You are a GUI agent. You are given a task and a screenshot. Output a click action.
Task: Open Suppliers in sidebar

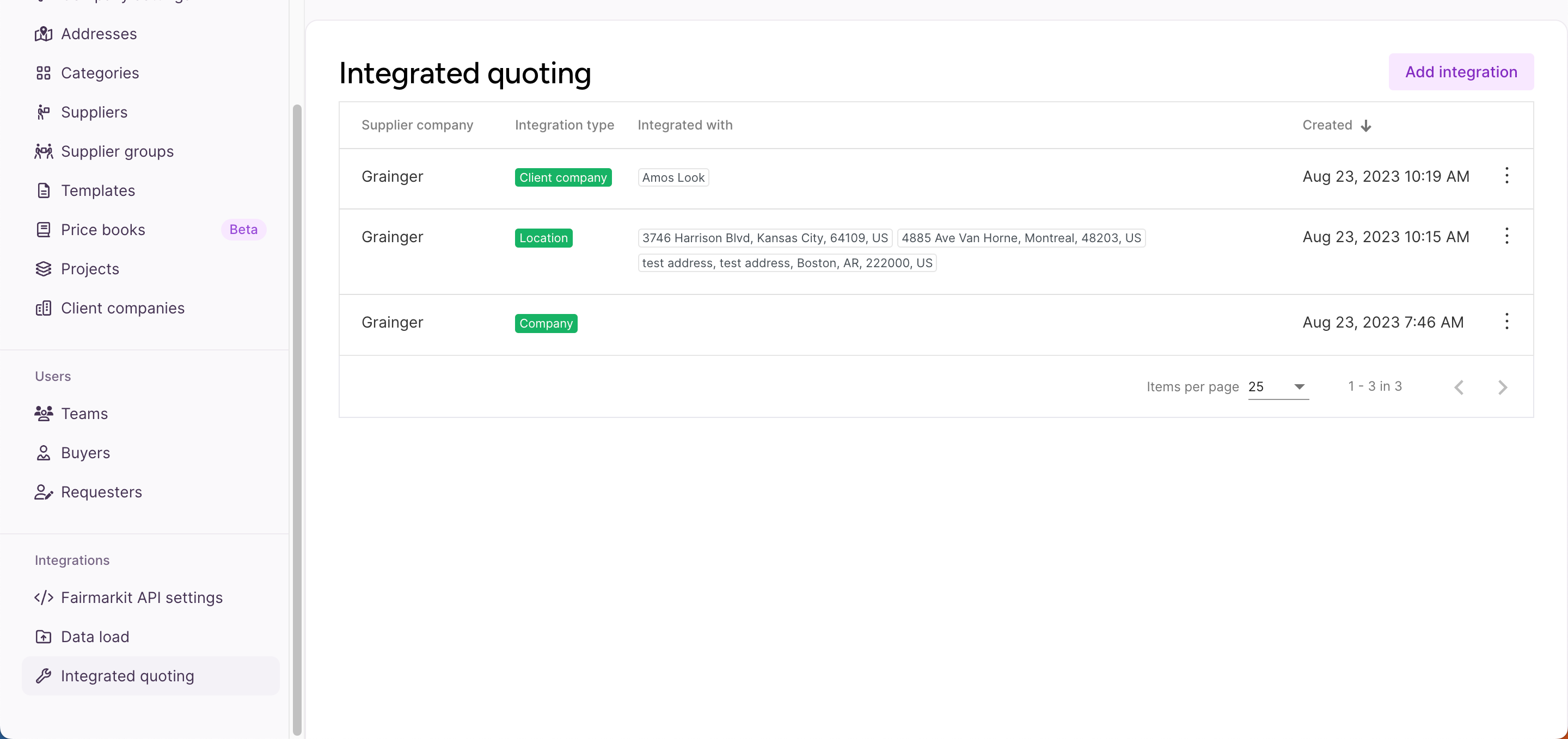coord(150,113)
